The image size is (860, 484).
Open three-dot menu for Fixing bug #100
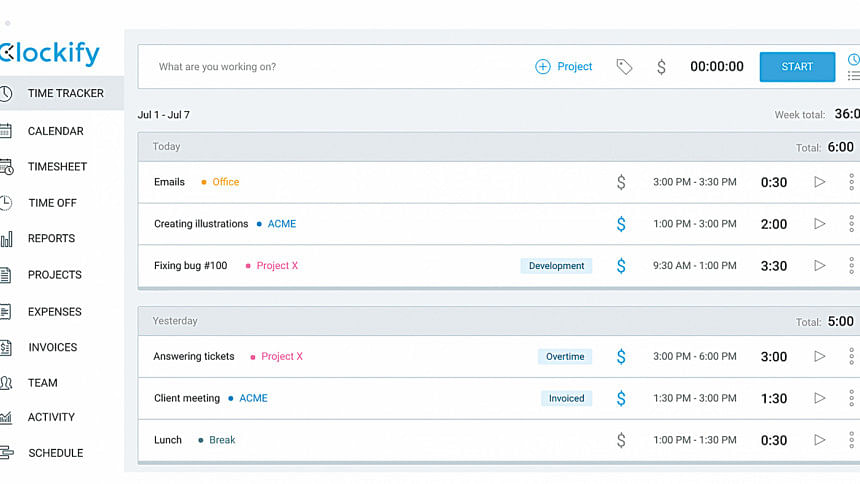point(852,266)
